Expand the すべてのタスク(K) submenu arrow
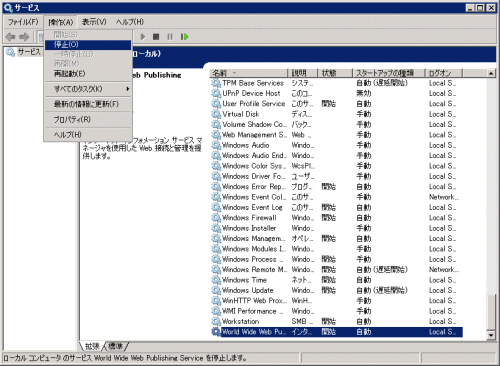This screenshot has width=500, height=366. [x=128, y=89]
